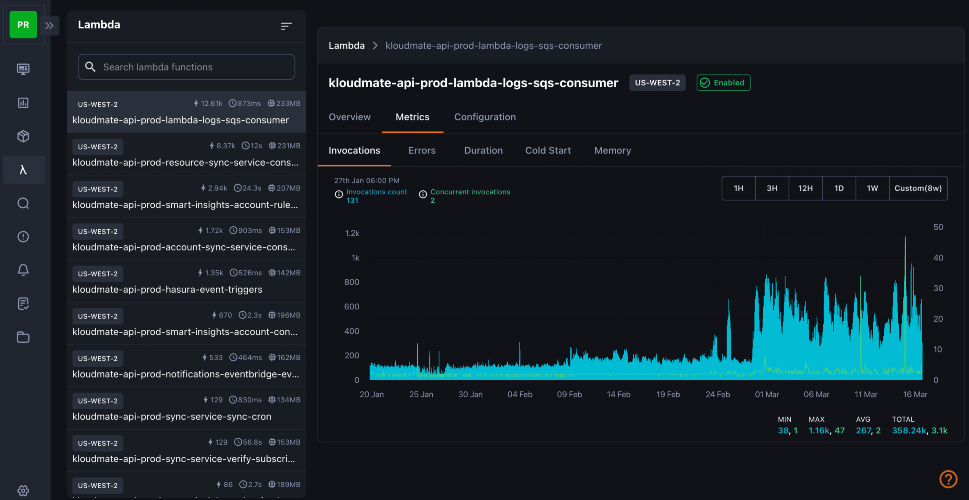Set time range to 1D
This screenshot has height=500, width=969.
(839, 189)
